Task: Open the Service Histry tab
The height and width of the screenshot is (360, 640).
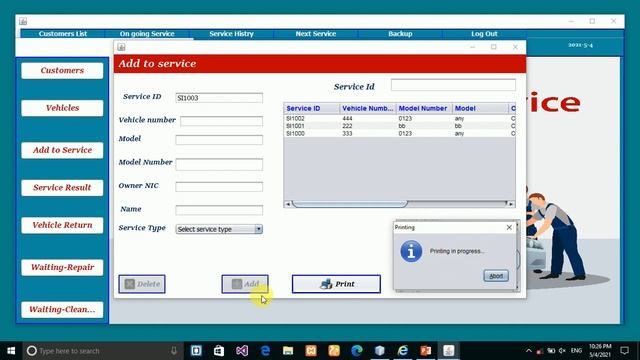Action: [231, 34]
